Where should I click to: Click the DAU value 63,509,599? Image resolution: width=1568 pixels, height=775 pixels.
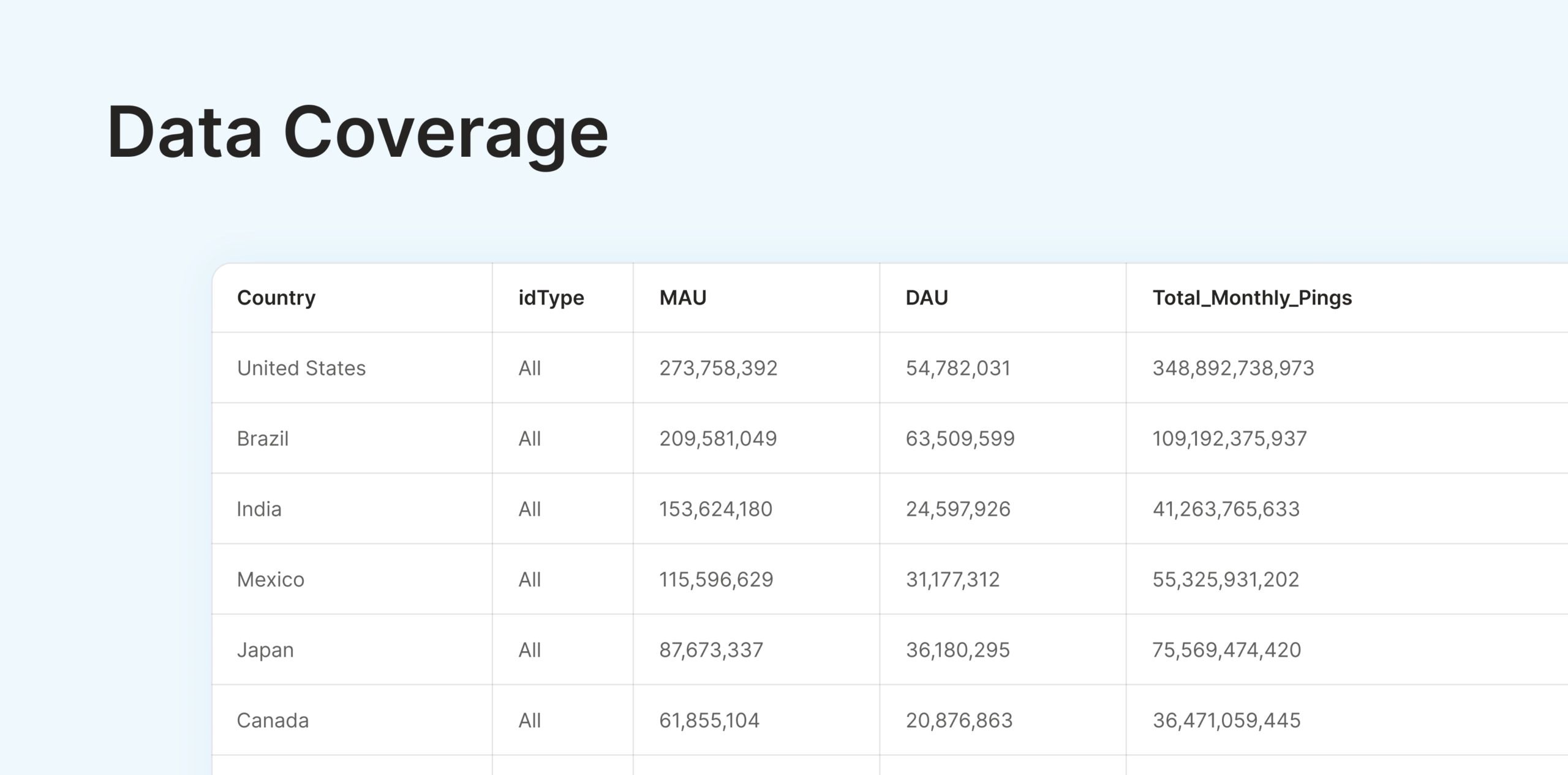tap(960, 439)
